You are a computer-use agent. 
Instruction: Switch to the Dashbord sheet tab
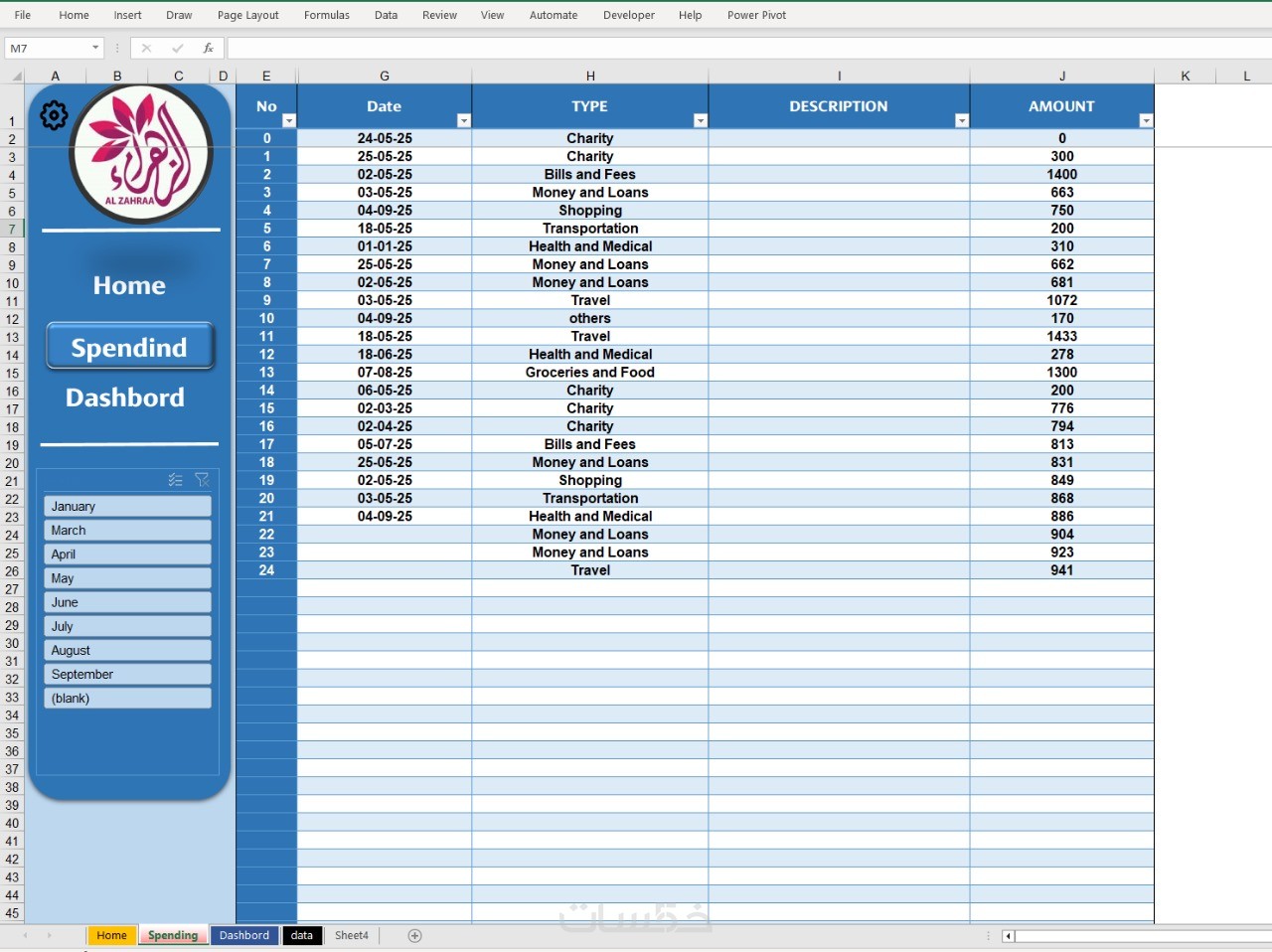(x=244, y=935)
